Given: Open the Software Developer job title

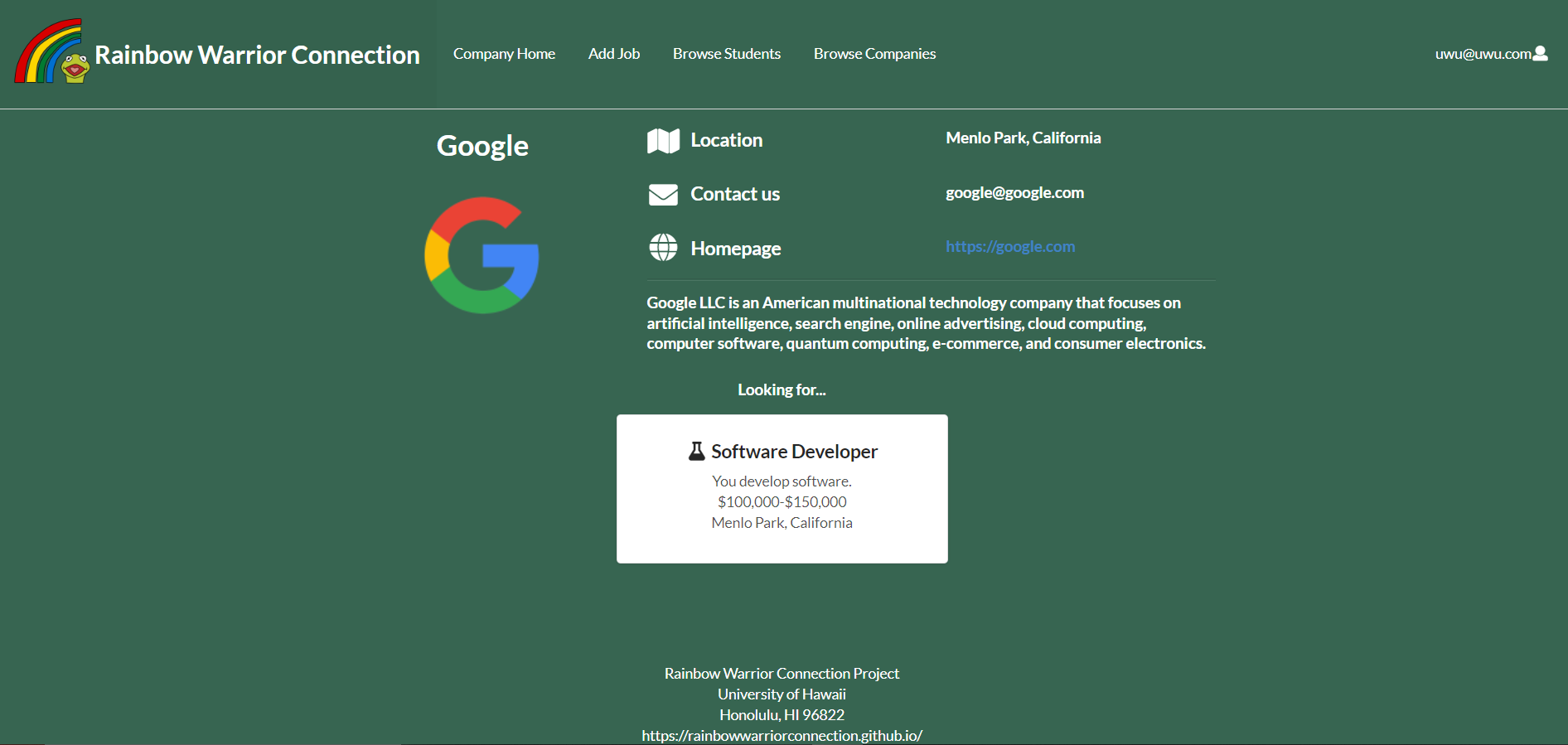Looking at the screenshot, I should (x=794, y=452).
